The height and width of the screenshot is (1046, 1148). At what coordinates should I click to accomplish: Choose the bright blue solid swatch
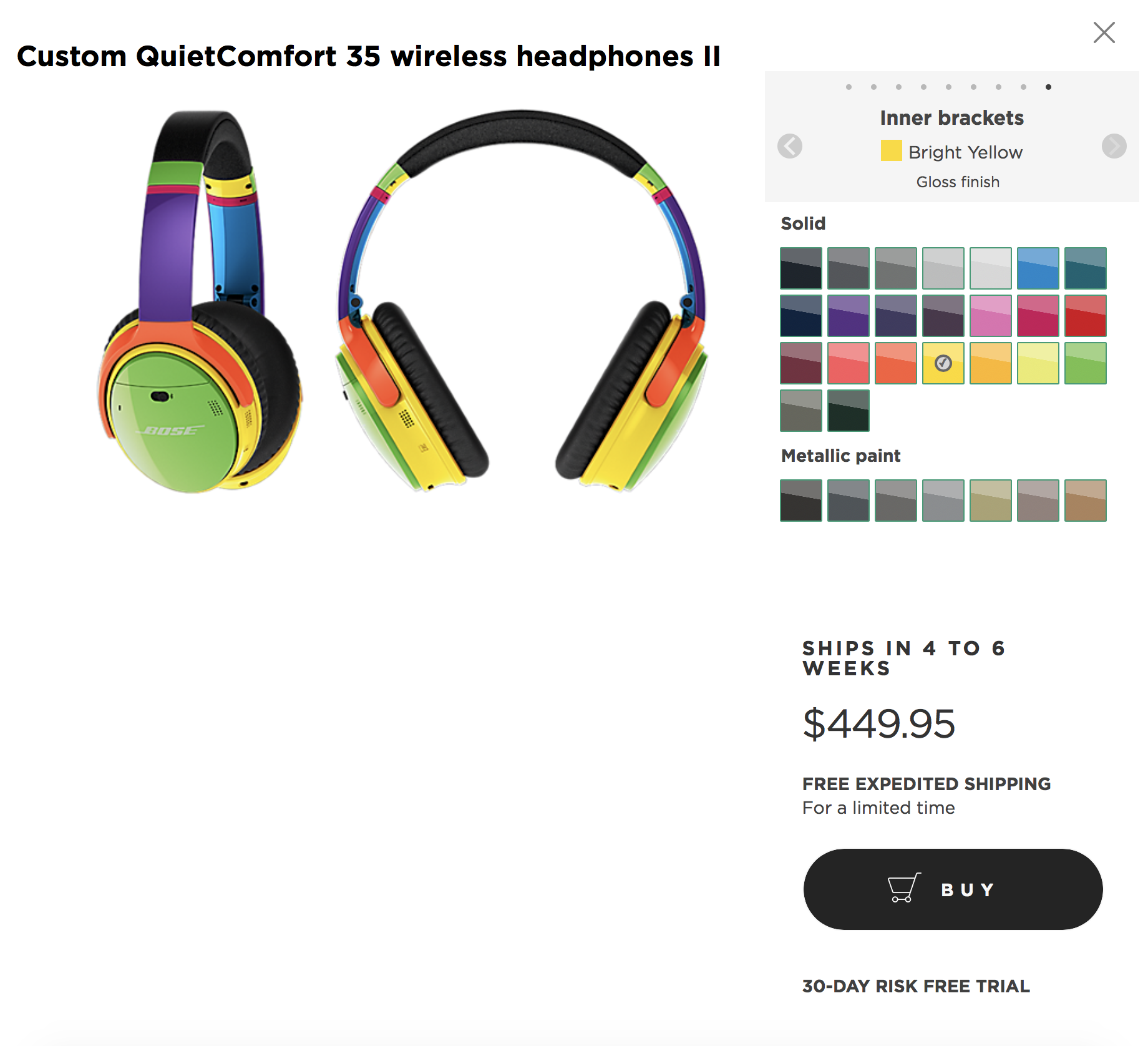tap(1038, 268)
